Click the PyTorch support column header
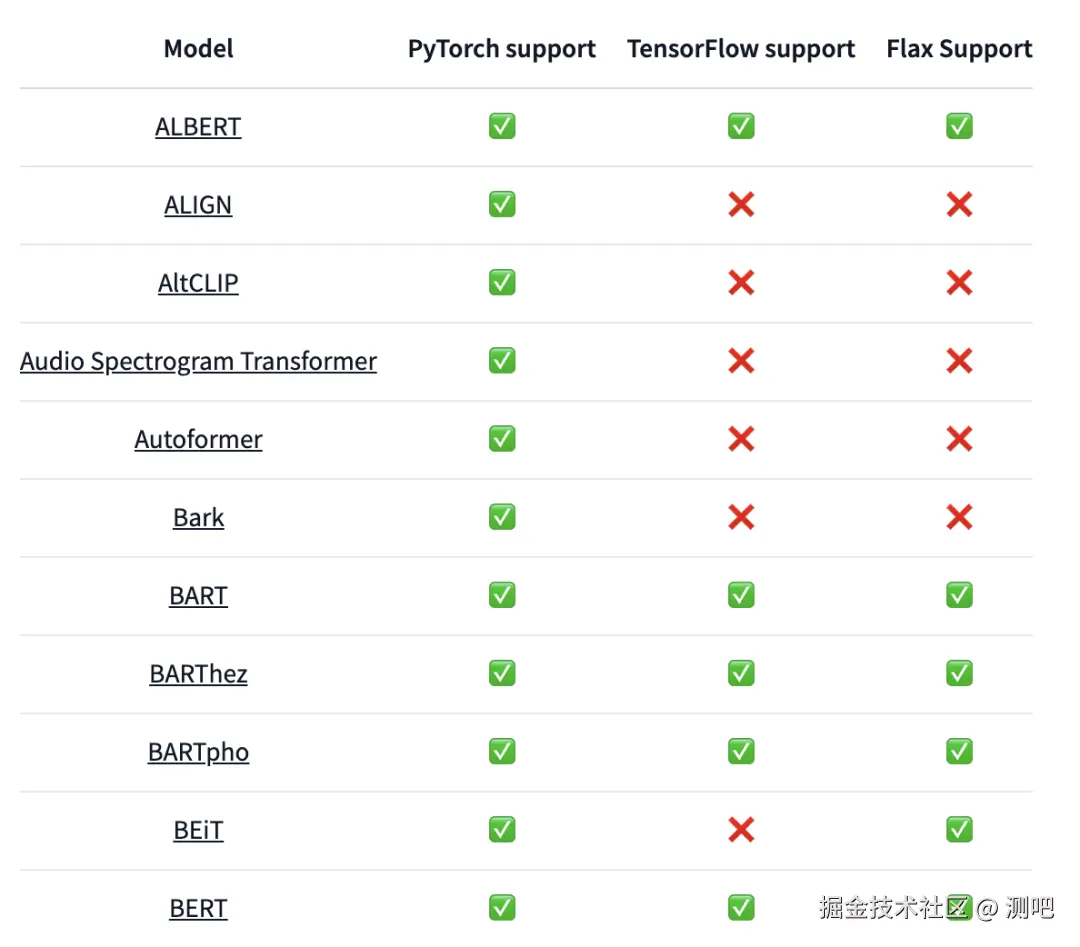Viewport: 1080px width, 947px height. (x=501, y=49)
